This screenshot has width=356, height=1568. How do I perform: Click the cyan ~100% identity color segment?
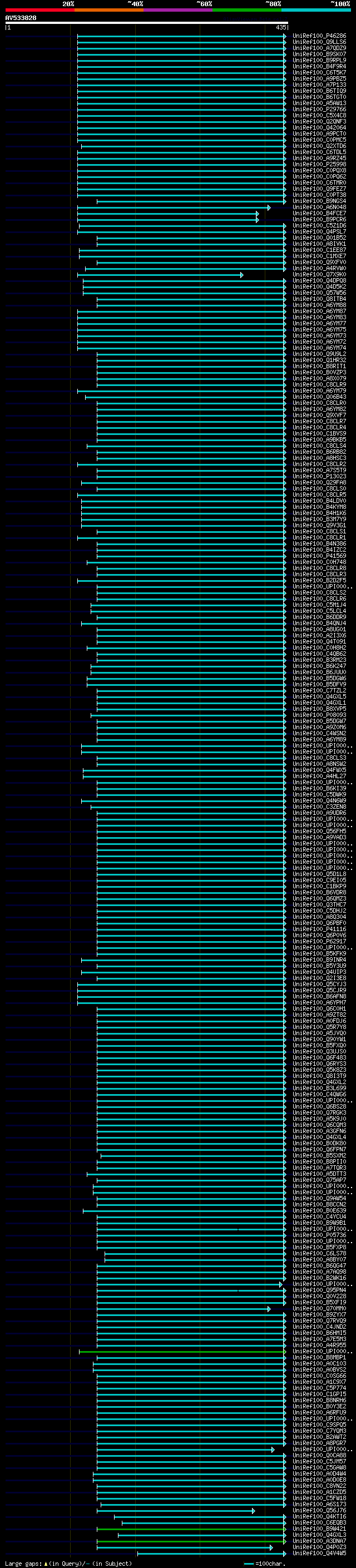click(316, 10)
